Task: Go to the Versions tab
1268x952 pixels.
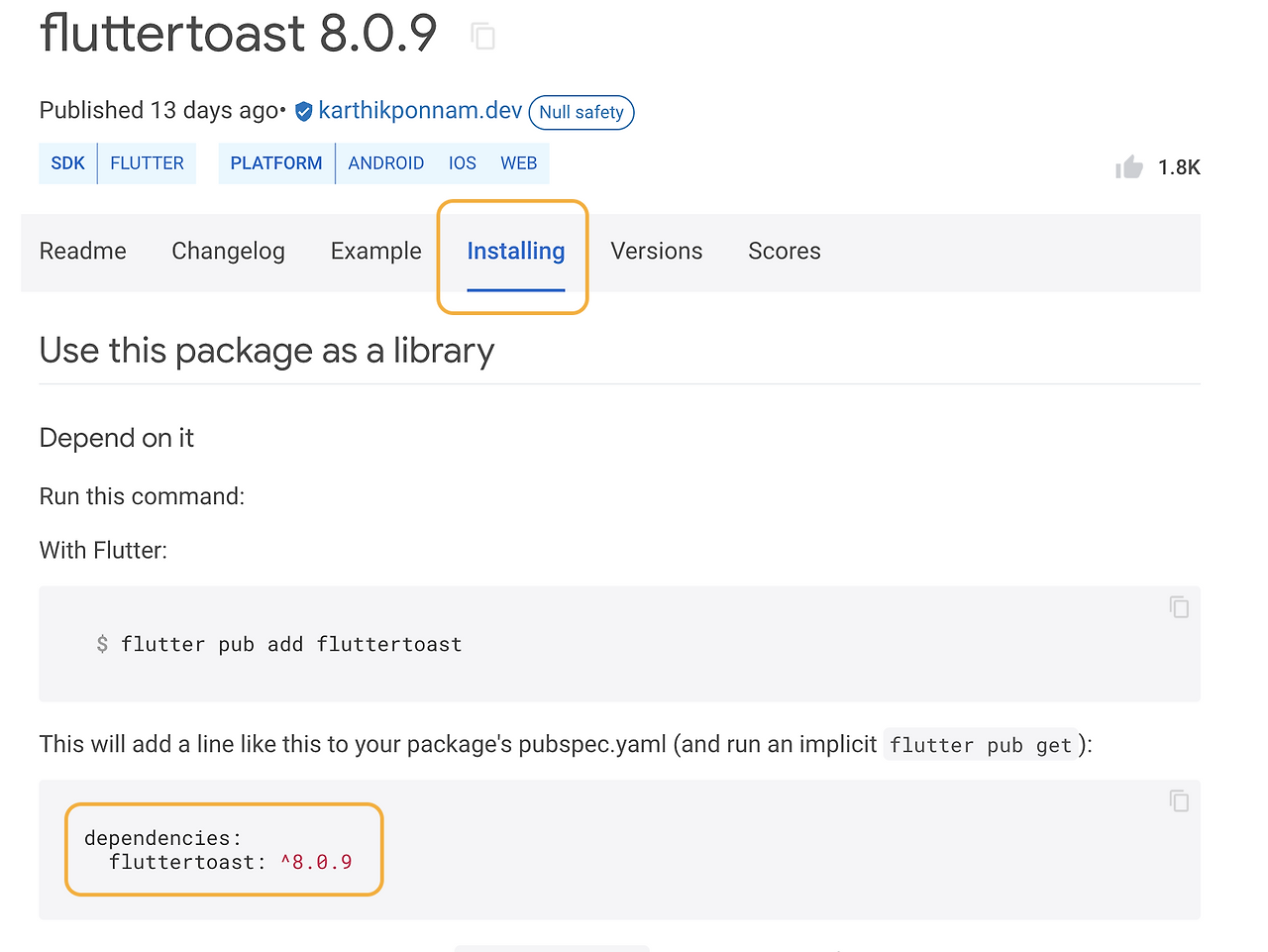Action: (657, 252)
